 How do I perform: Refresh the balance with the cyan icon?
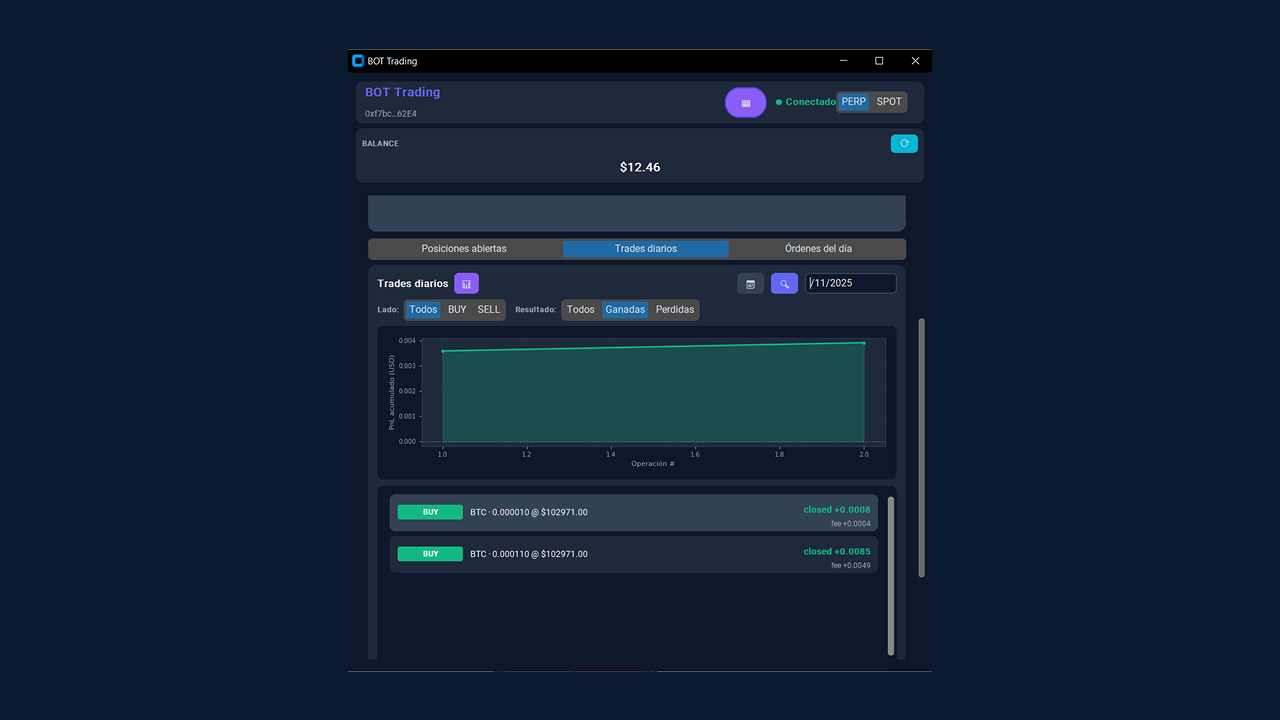click(904, 144)
